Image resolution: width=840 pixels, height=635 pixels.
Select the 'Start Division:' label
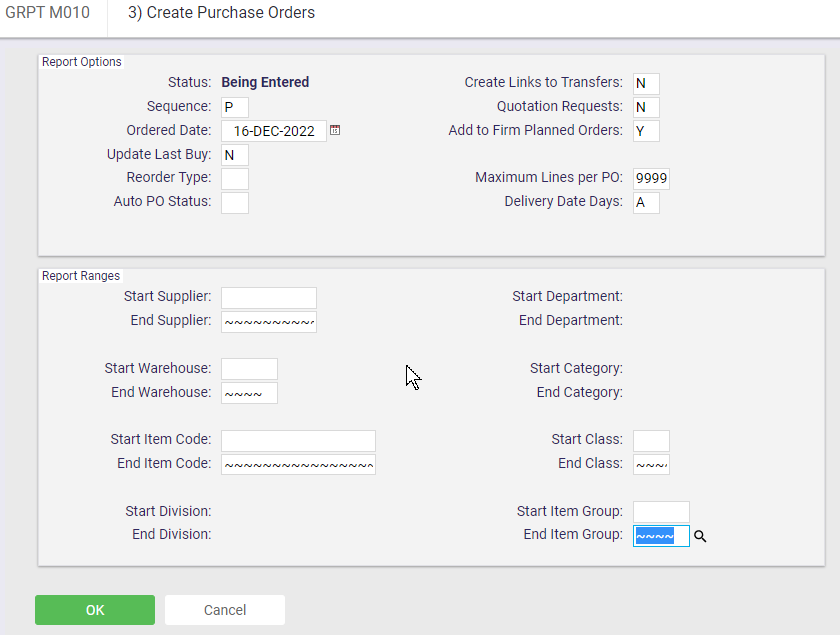(168, 511)
